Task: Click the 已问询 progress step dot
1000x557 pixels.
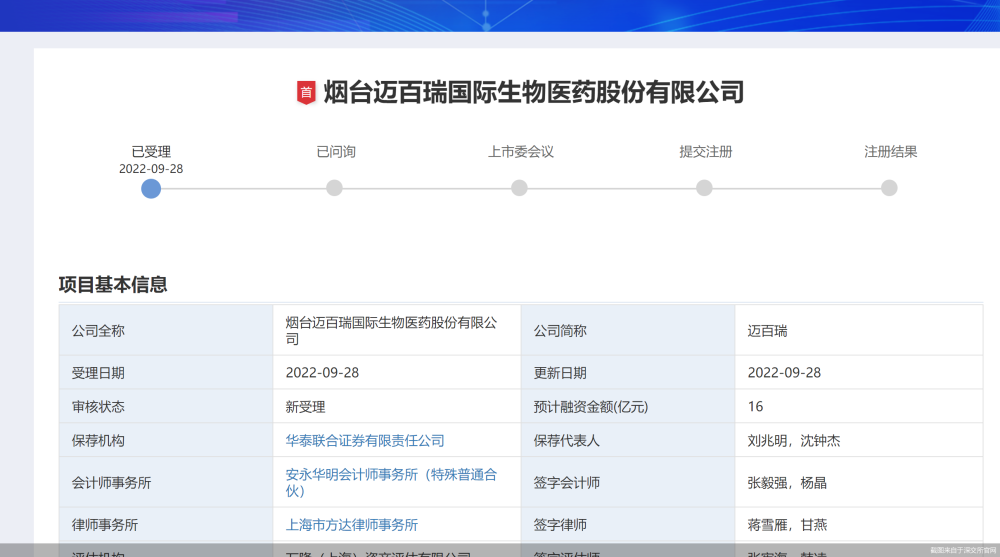Action: (334, 188)
